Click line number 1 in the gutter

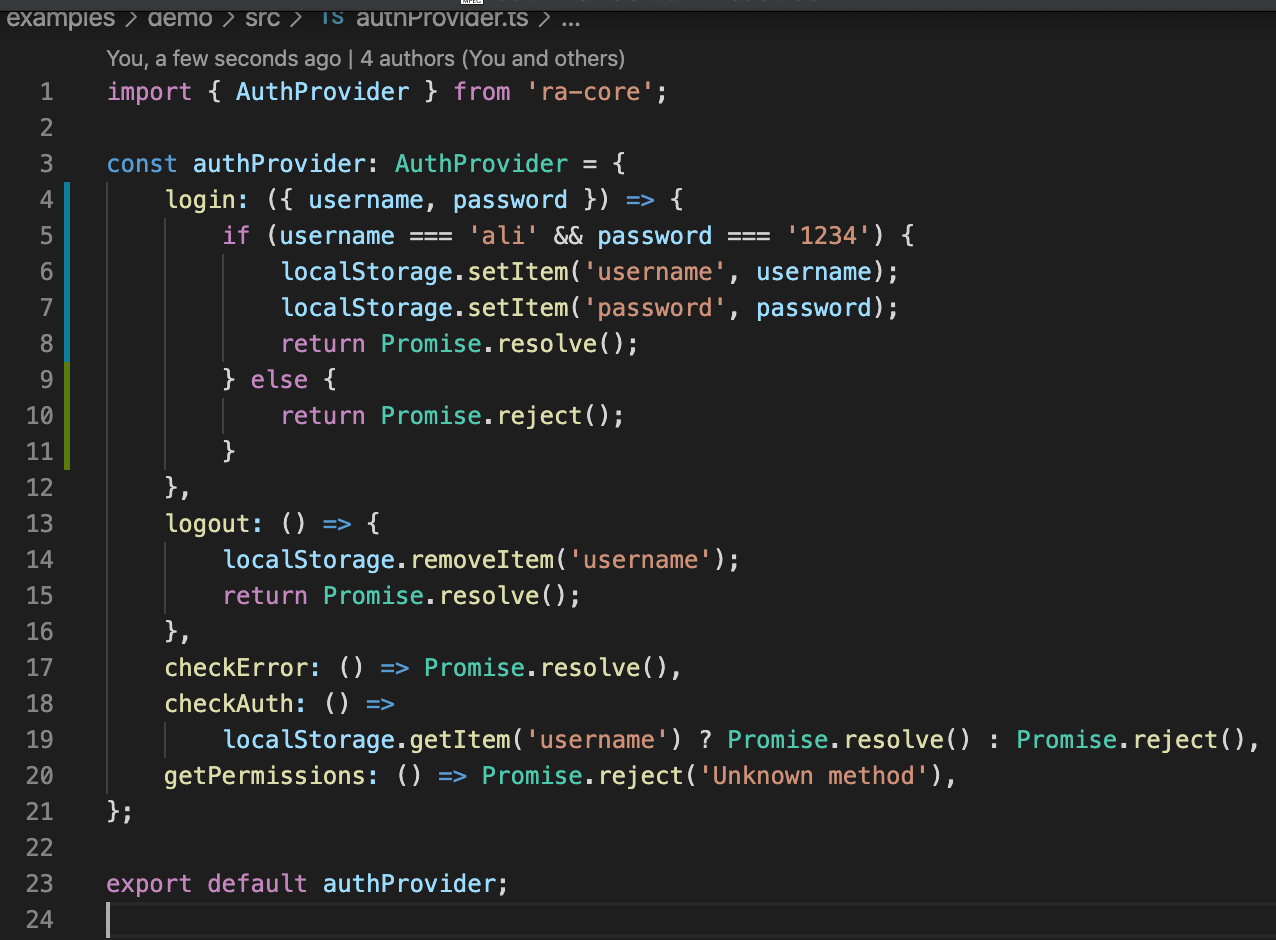pos(46,92)
